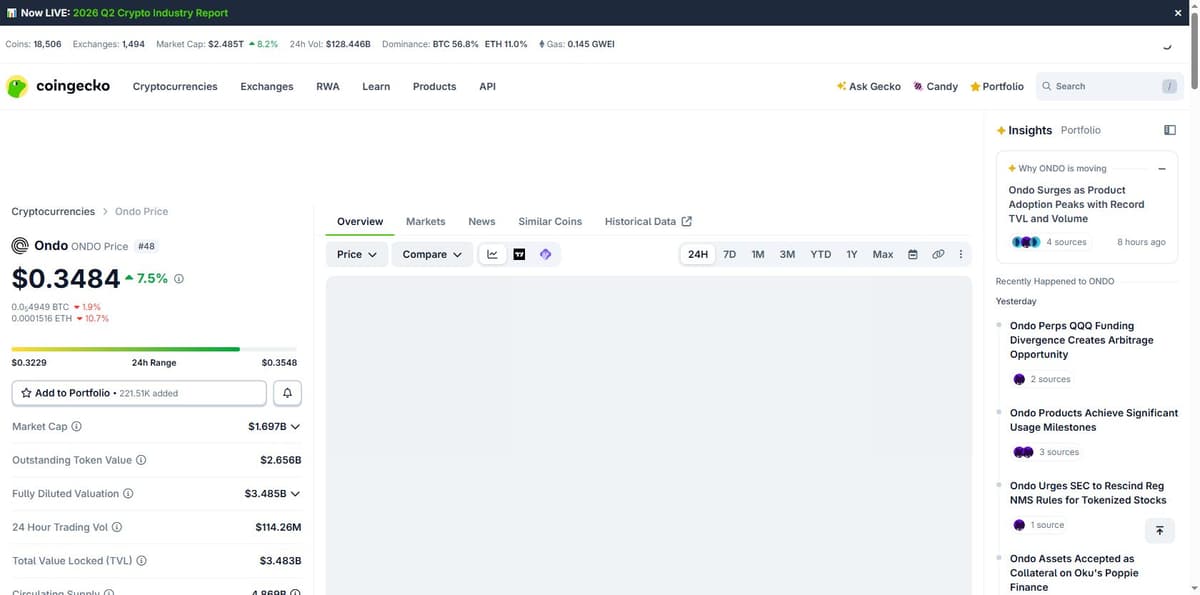Open the 2026 Q2 Crypto Industry Report link

click(x=151, y=13)
